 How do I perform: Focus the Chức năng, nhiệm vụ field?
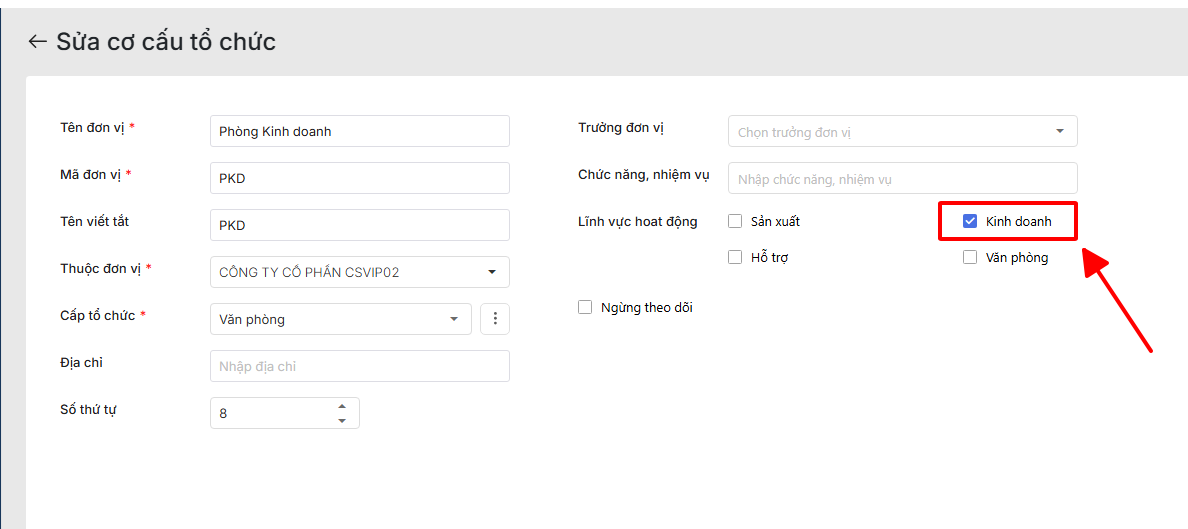coord(902,178)
